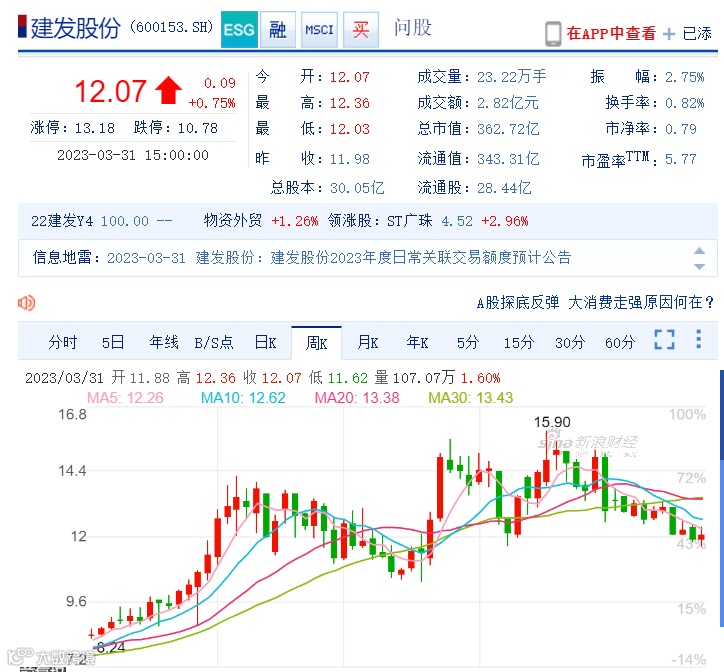Click the stock name 建发股份
Image resolution: width=724 pixels, height=672 pixels.
(x=76, y=28)
